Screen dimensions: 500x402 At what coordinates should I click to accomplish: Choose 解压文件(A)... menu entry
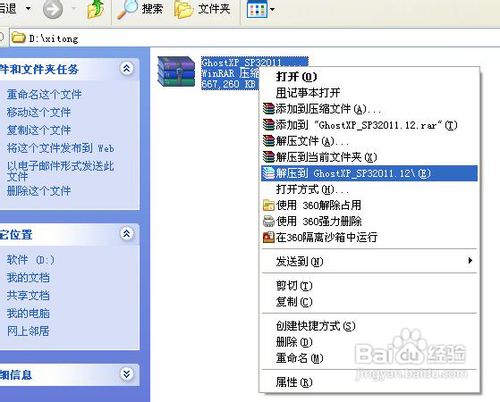pyautogui.click(x=369, y=141)
